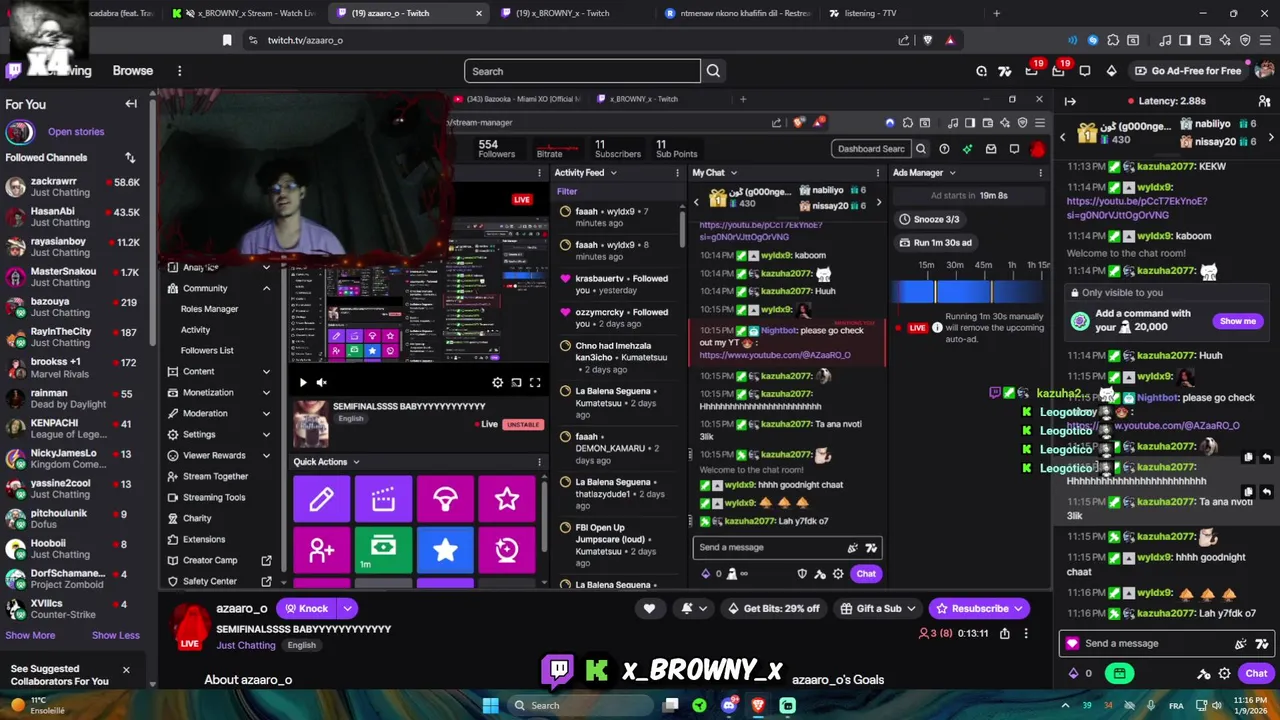Click the magenta outlined star Quick Action

[507, 499]
